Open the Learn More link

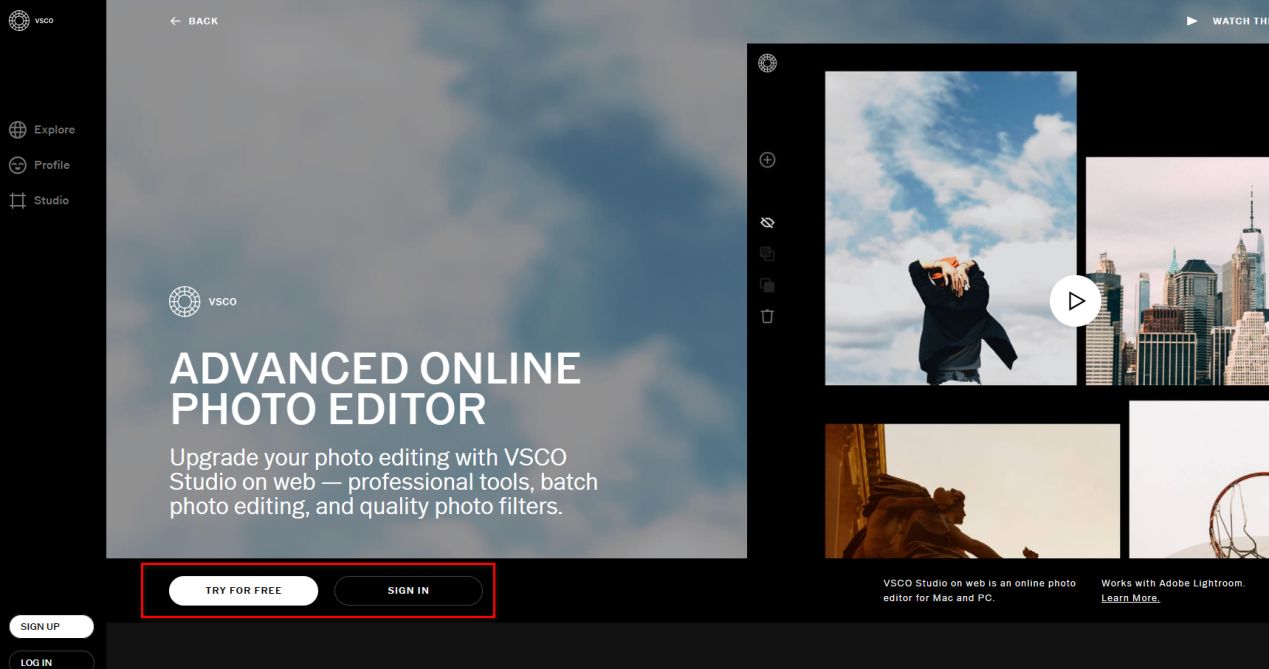click(1130, 598)
